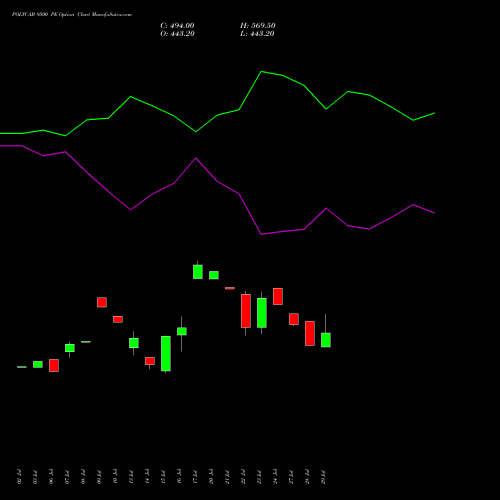The width and height of the screenshot is (500, 500).
Task: Click the 29 Jul date label
Action: [323, 477]
